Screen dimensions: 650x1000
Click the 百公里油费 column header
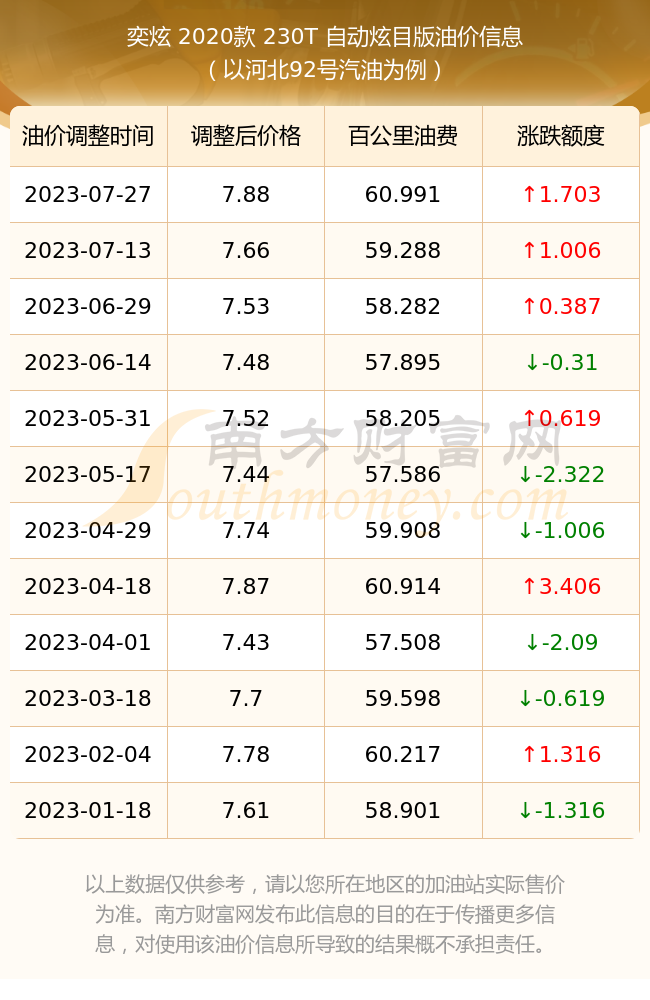pos(403,136)
